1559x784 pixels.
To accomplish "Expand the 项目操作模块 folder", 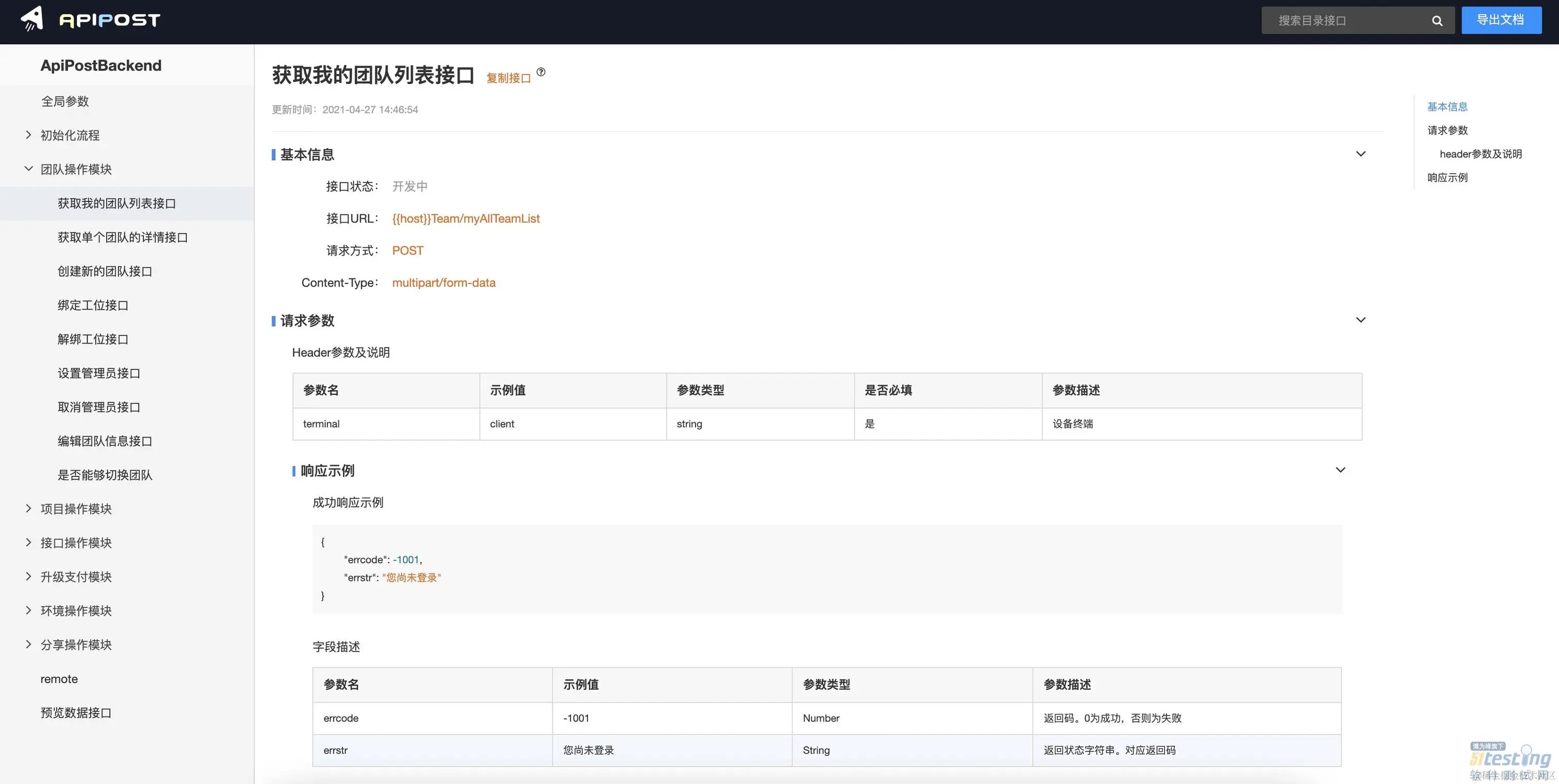I will coord(28,509).
